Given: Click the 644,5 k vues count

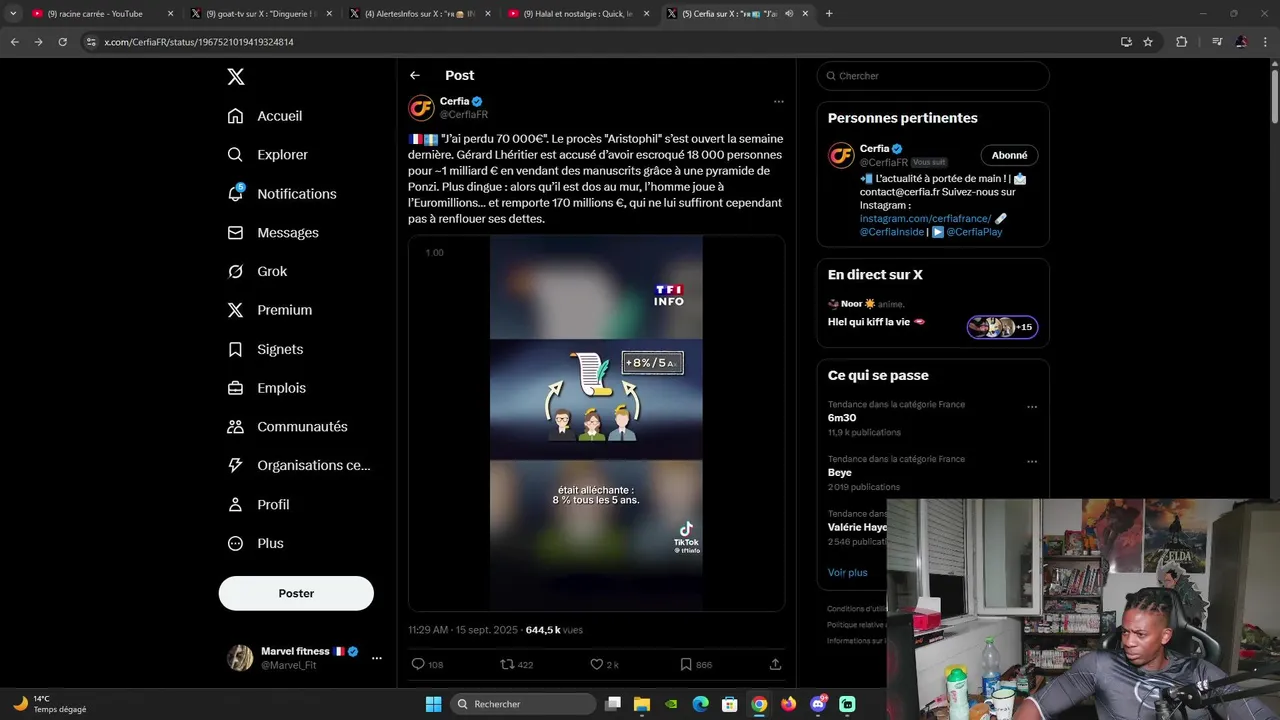Looking at the screenshot, I should (554, 630).
